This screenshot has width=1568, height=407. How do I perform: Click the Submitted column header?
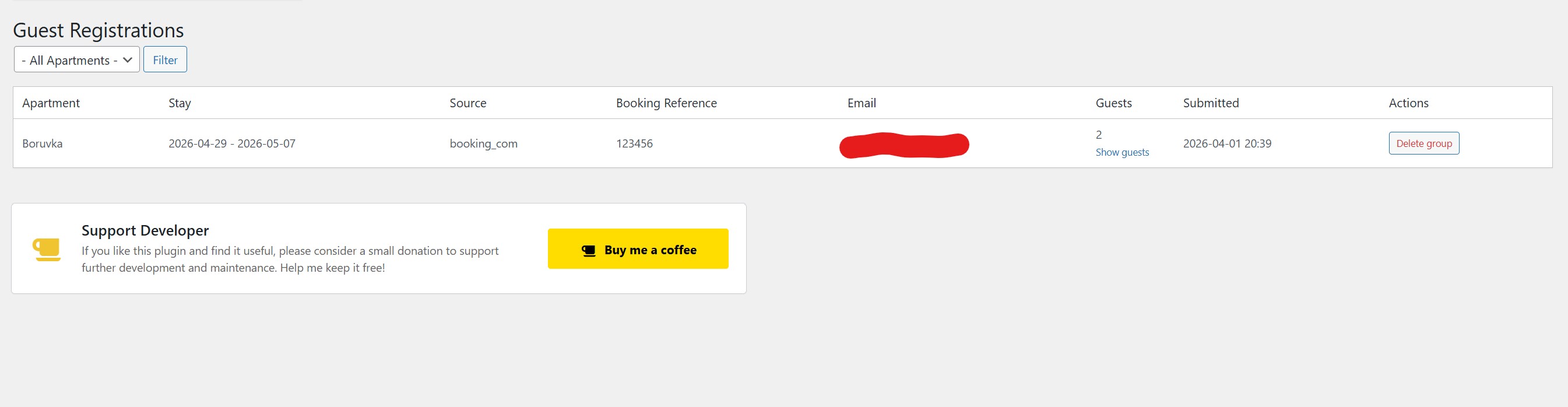click(1210, 103)
